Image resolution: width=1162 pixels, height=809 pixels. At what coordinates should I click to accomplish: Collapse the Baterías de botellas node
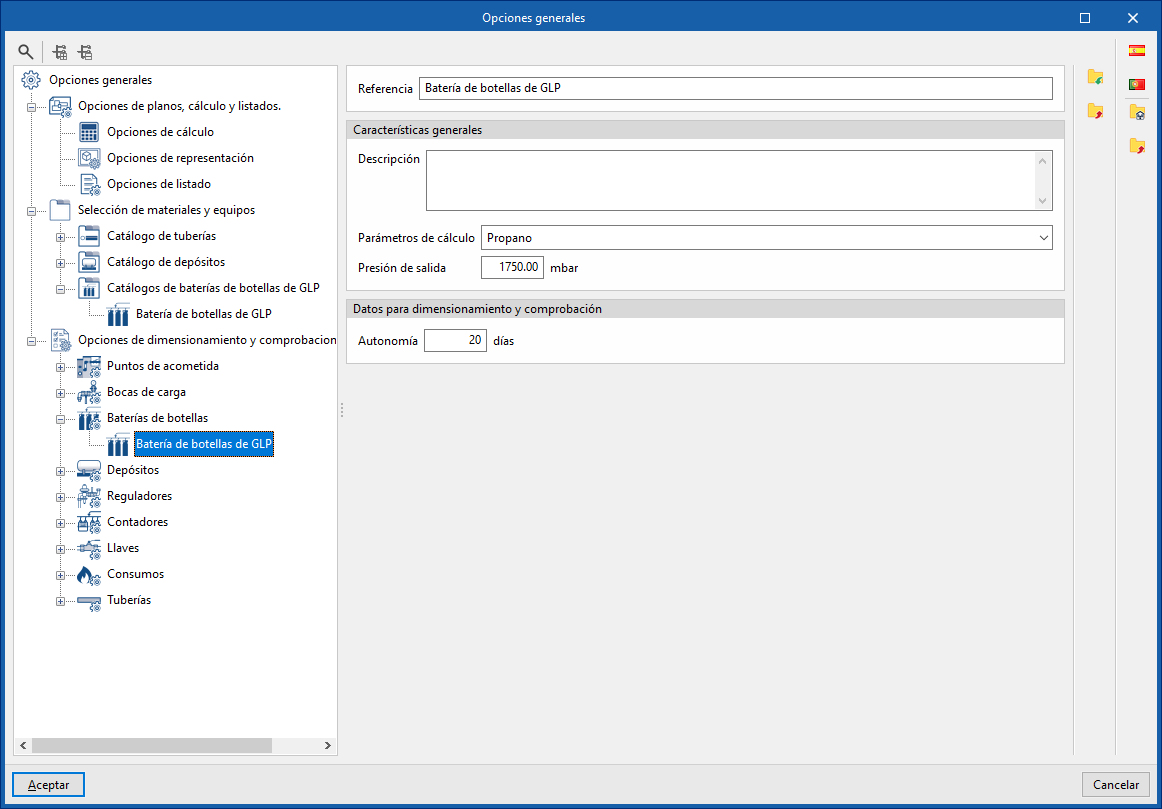point(61,419)
